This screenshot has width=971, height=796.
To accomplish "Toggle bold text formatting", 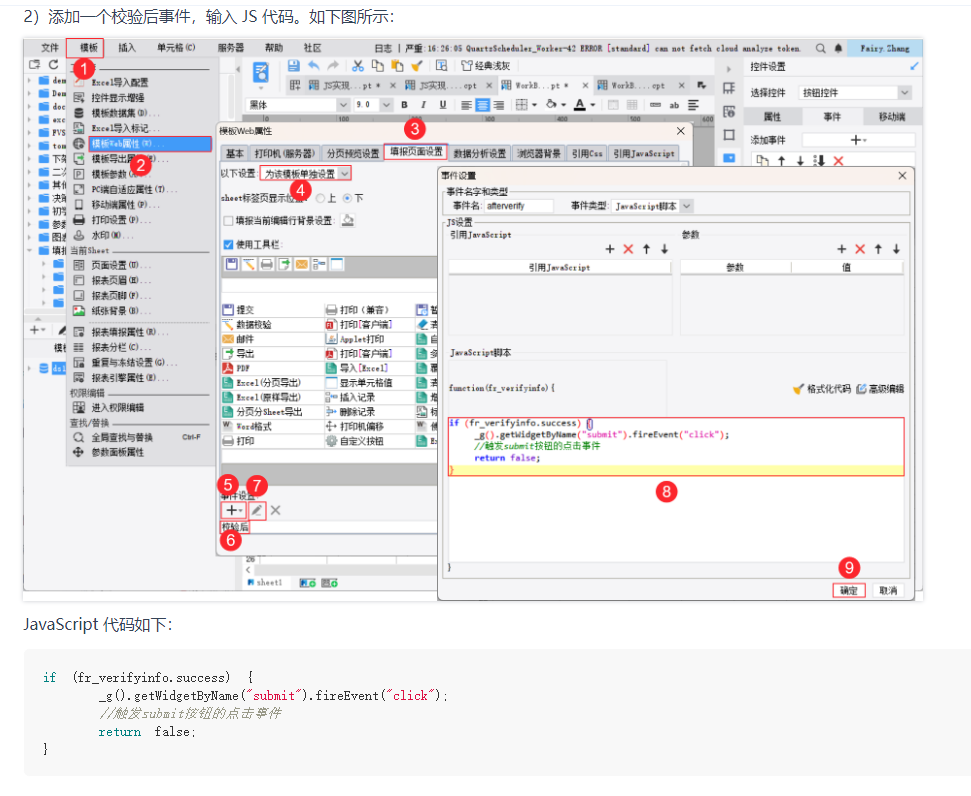I will [x=405, y=105].
